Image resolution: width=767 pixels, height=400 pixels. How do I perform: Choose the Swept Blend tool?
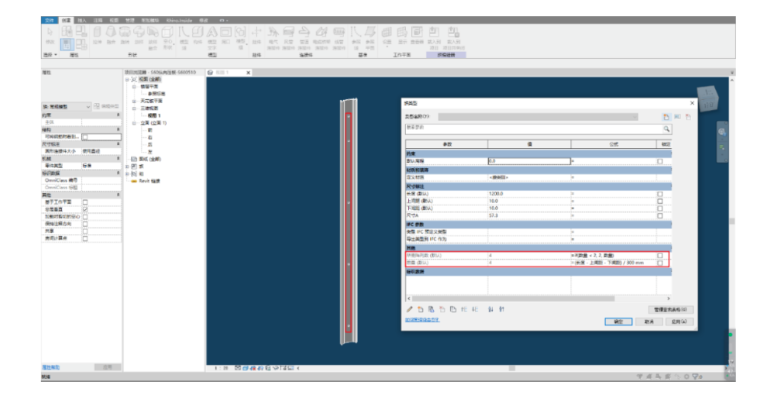[152, 37]
